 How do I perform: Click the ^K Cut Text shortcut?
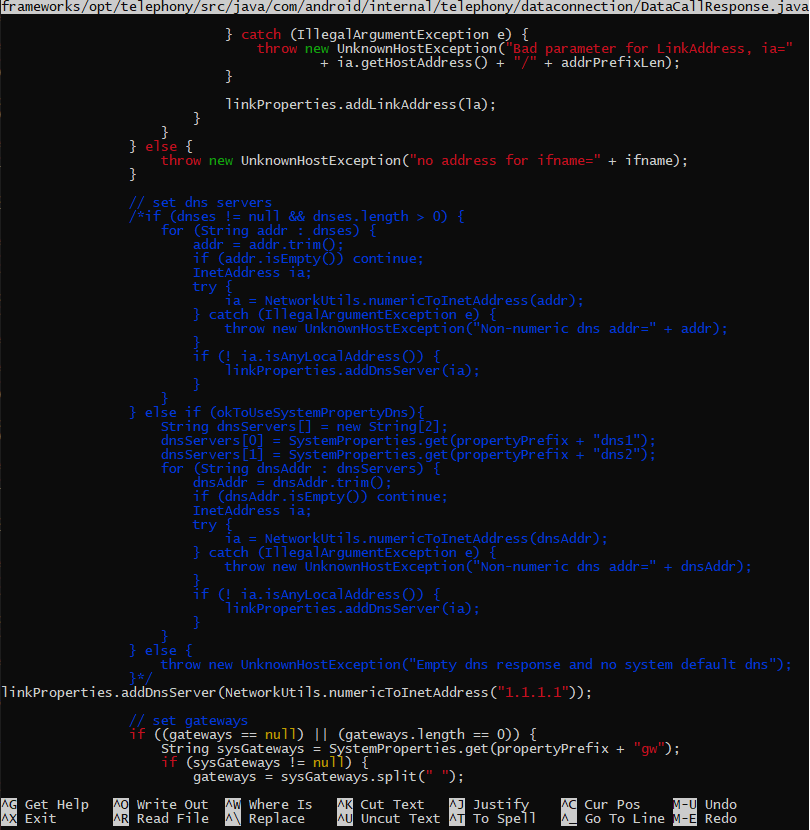[x=381, y=805]
